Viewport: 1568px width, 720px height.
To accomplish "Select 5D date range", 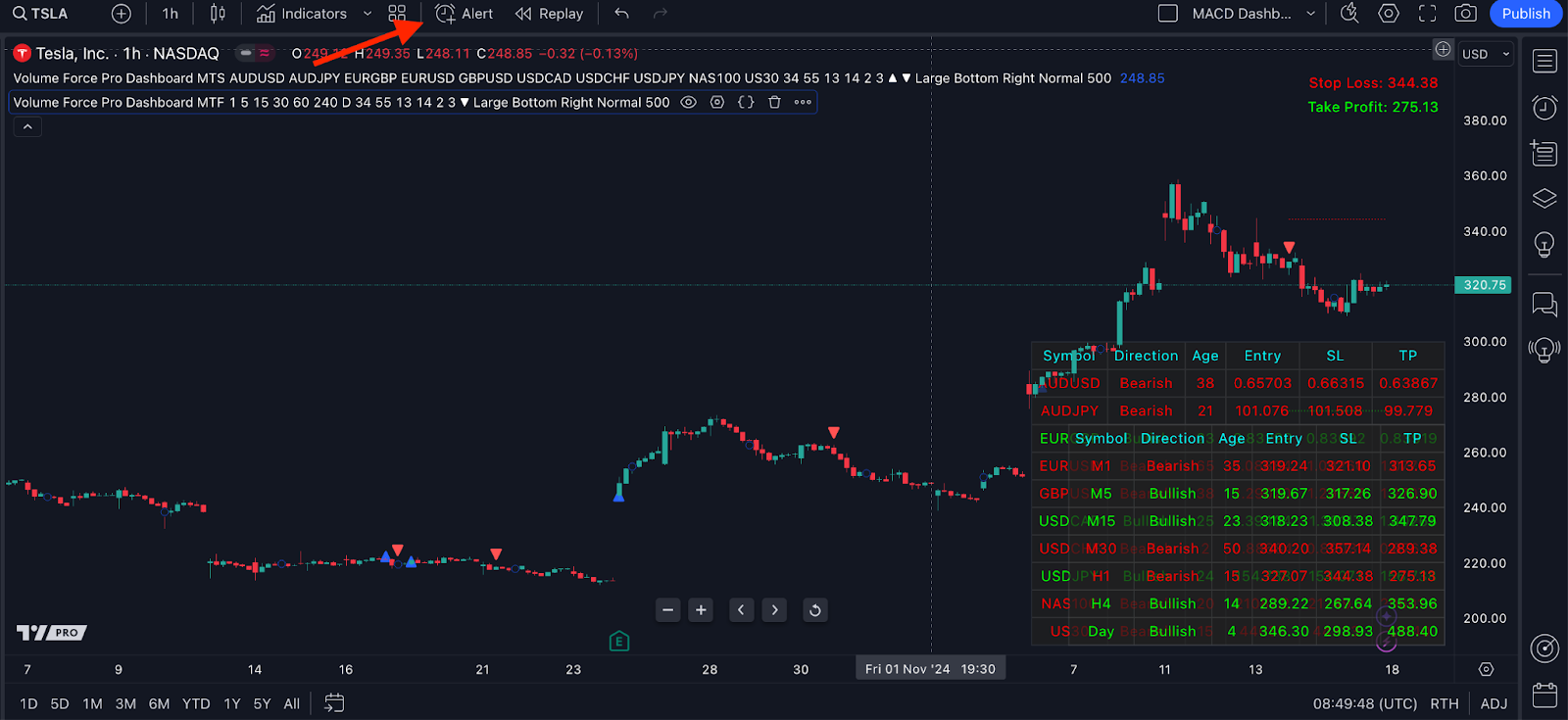I will pos(60,703).
